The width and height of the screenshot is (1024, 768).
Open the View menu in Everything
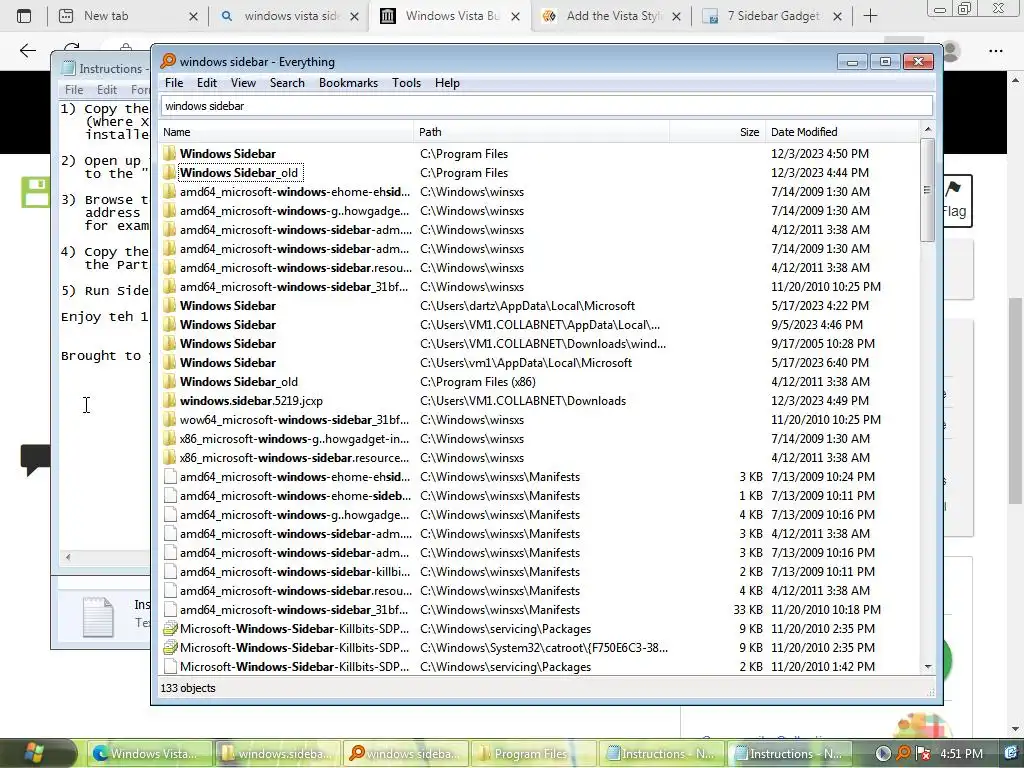tap(243, 83)
